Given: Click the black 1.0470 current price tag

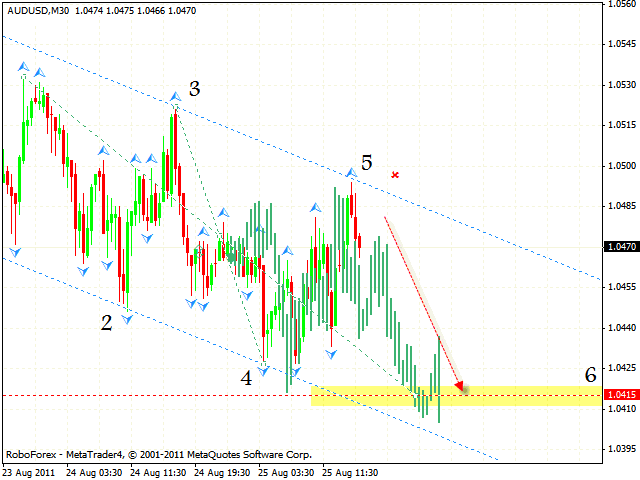Looking at the screenshot, I should [x=622, y=247].
